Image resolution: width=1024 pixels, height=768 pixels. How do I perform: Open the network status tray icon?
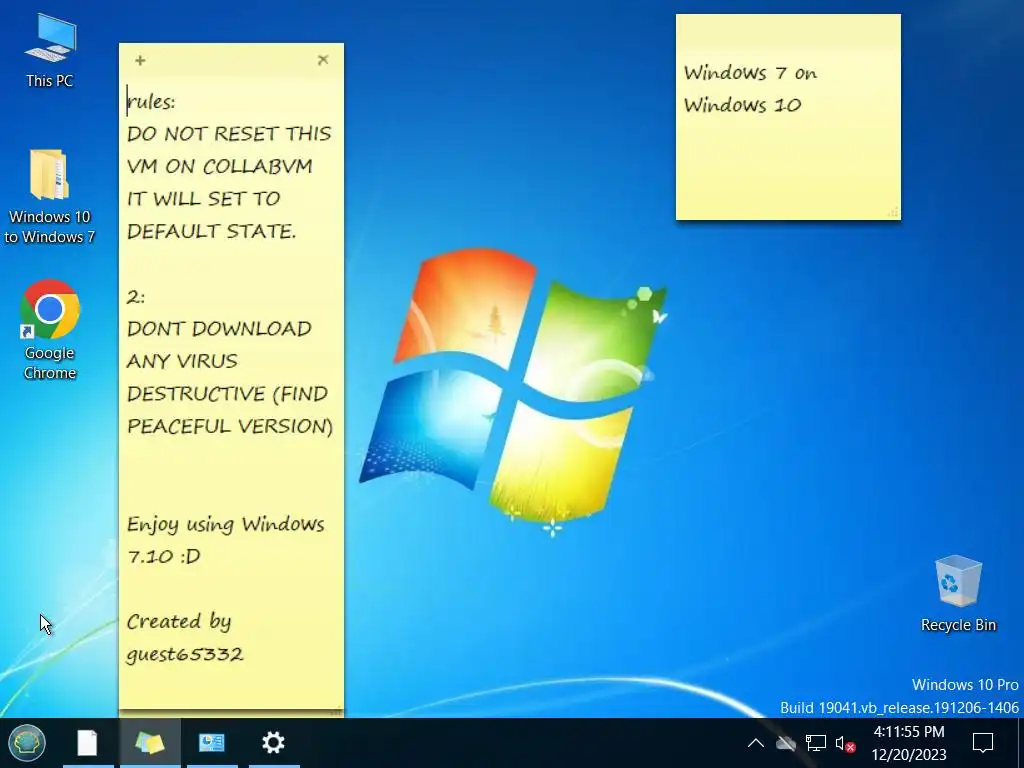816,743
